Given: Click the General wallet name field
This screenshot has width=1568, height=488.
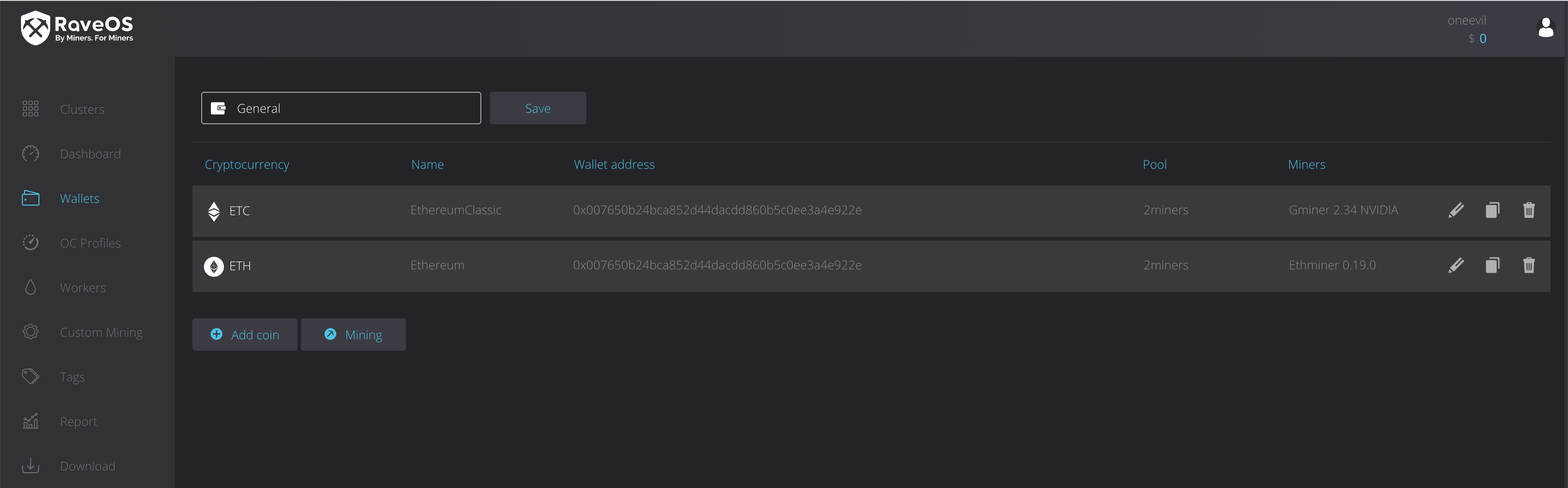Looking at the screenshot, I should coord(341,108).
